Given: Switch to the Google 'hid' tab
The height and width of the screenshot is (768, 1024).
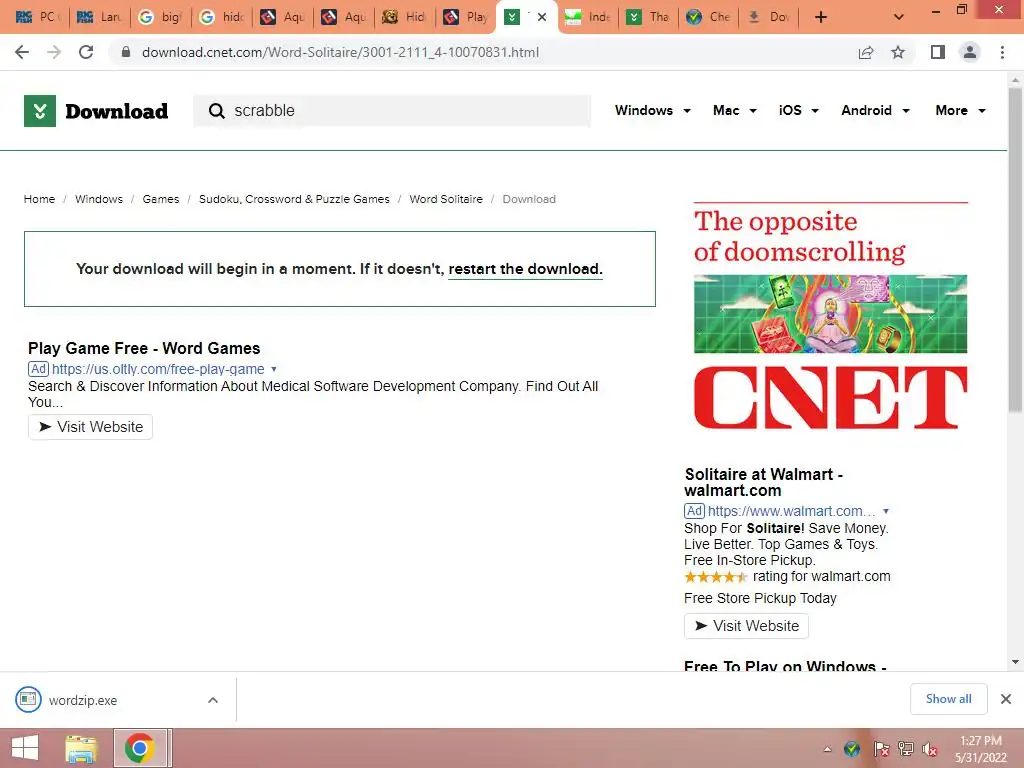Looking at the screenshot, I should [x=222, y=17].
